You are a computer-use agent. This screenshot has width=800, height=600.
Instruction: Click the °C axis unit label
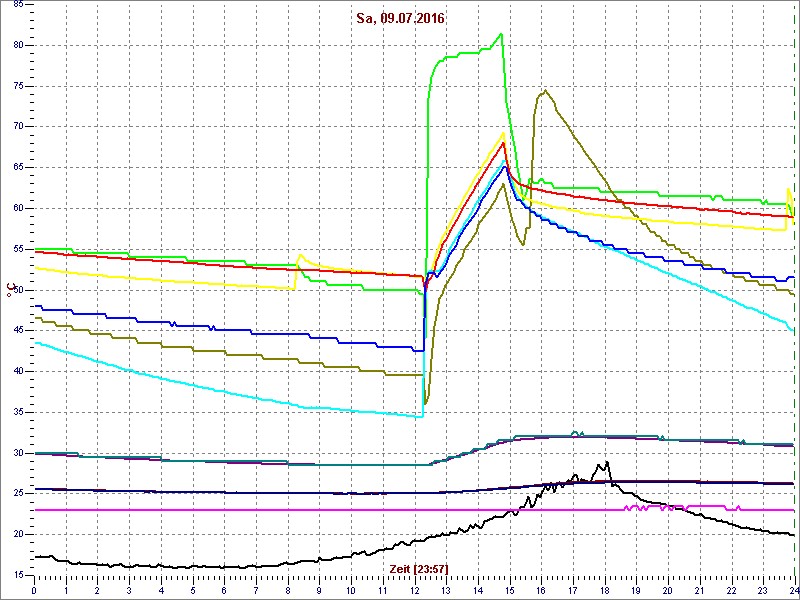[x=9, y=290]
